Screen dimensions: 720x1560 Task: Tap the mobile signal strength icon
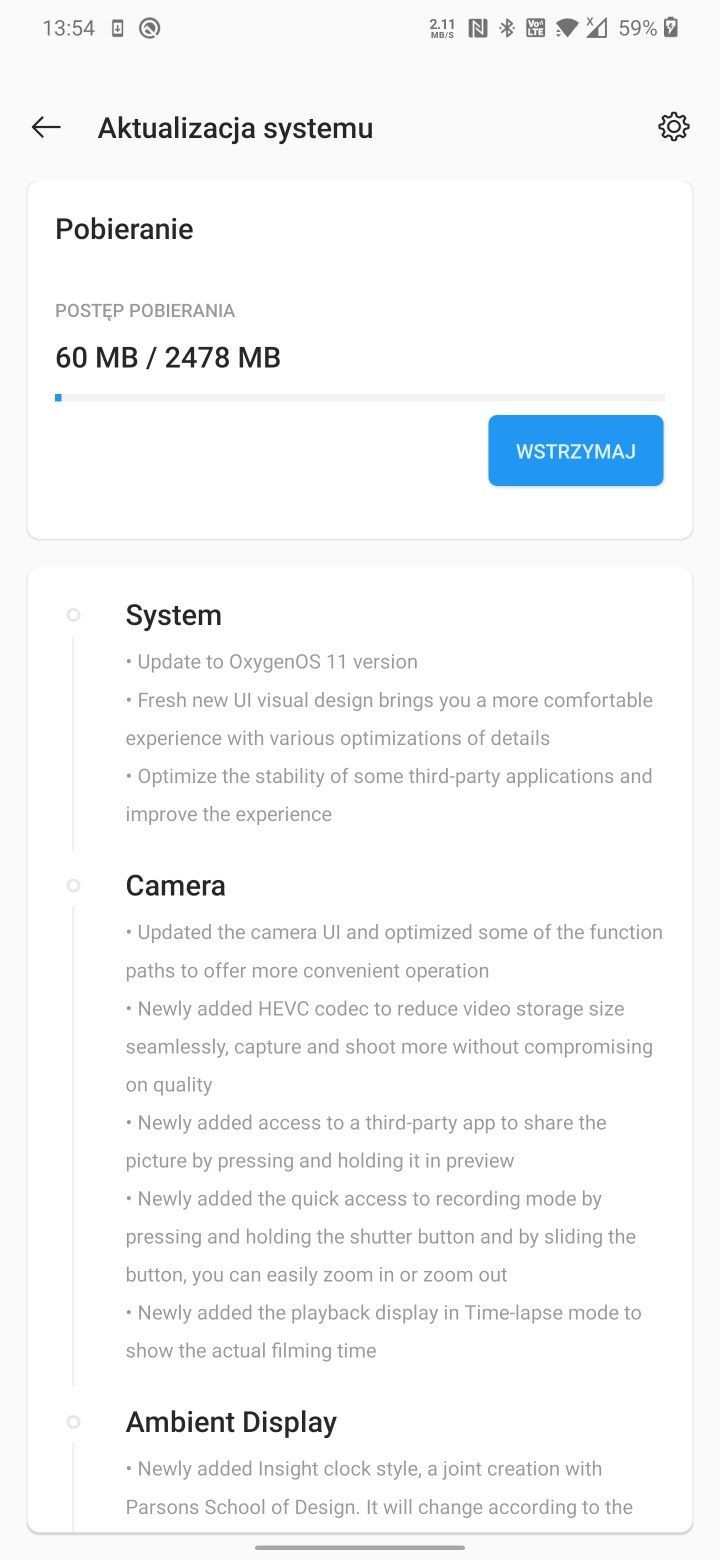tap(596, 28)
